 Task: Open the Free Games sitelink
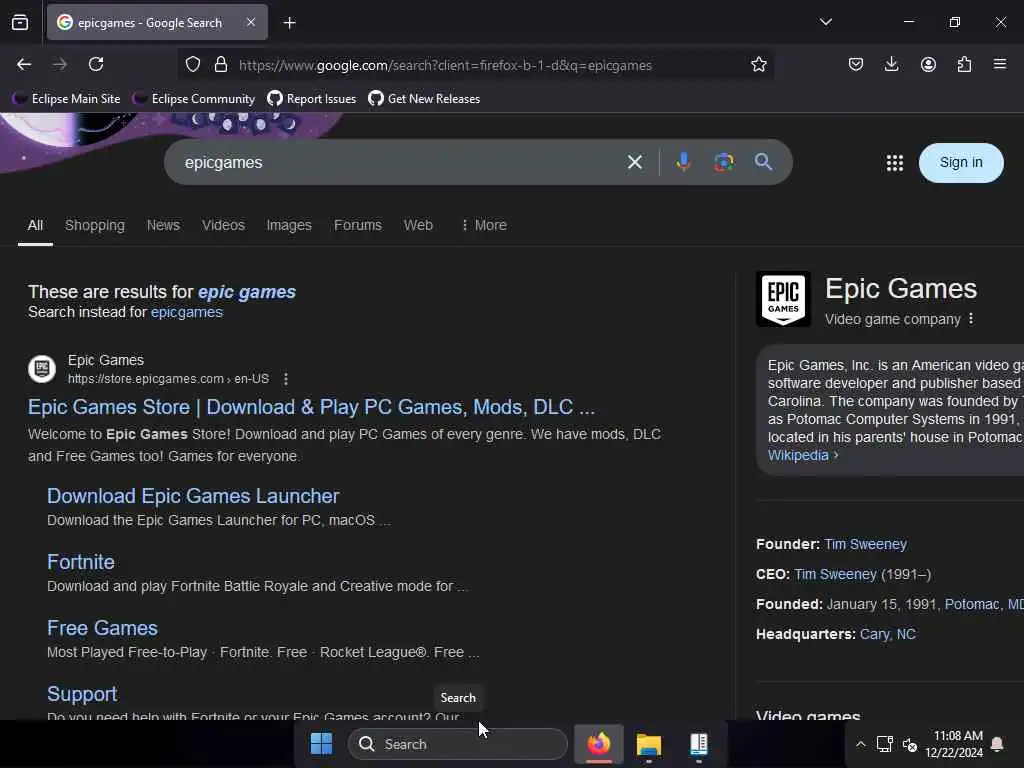pos(103,628)
